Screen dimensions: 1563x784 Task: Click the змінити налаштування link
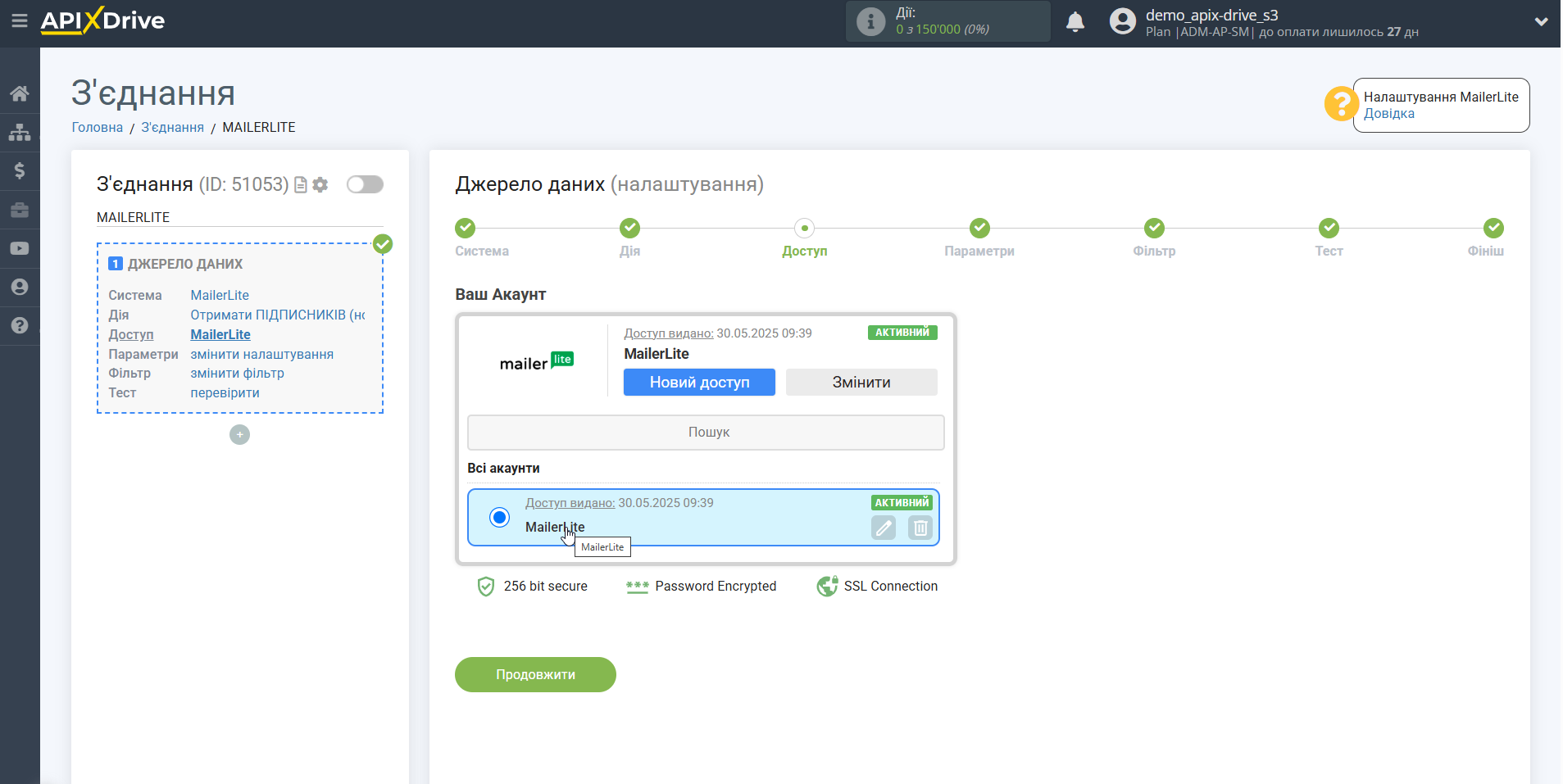[261, 354]
